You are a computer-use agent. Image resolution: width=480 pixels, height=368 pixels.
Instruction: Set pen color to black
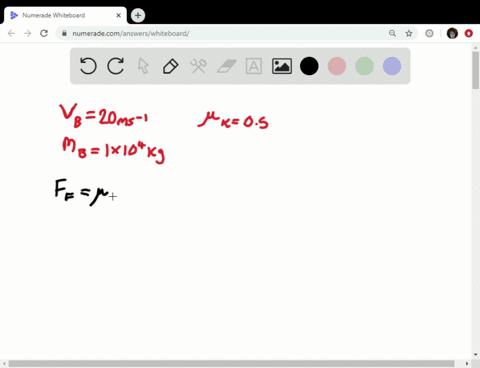coord(309,66)
